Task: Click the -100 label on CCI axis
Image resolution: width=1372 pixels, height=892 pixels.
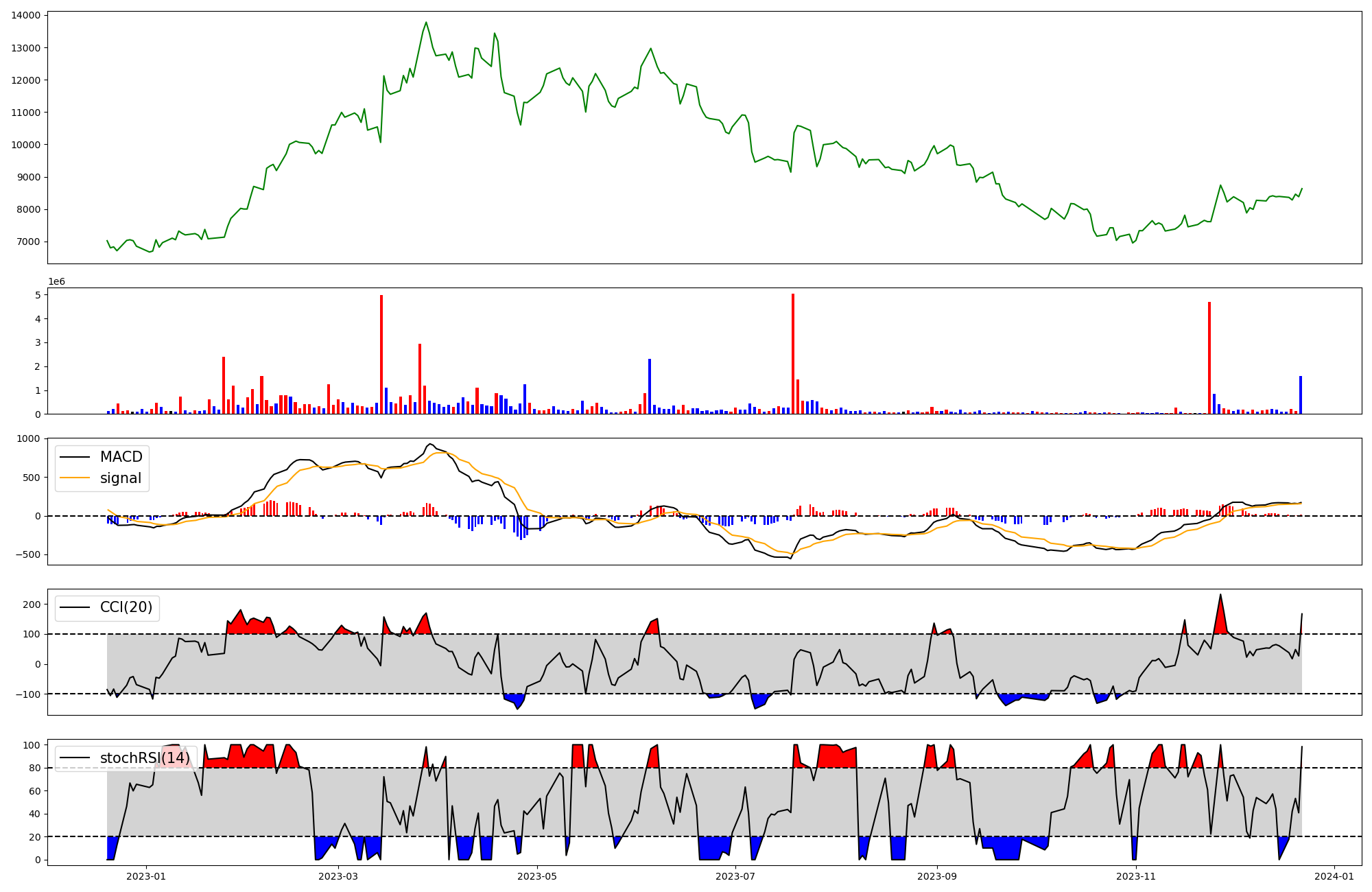Action: tap(28, 694)
